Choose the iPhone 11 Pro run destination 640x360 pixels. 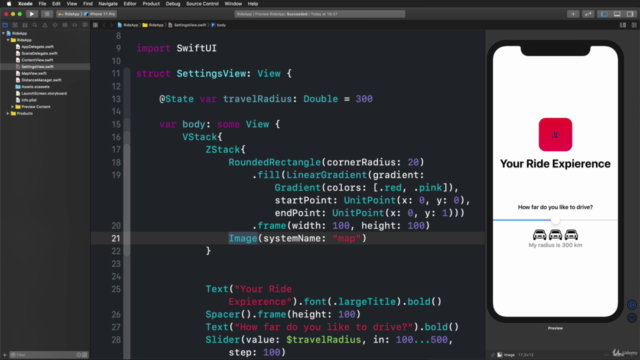click(100, 14)
